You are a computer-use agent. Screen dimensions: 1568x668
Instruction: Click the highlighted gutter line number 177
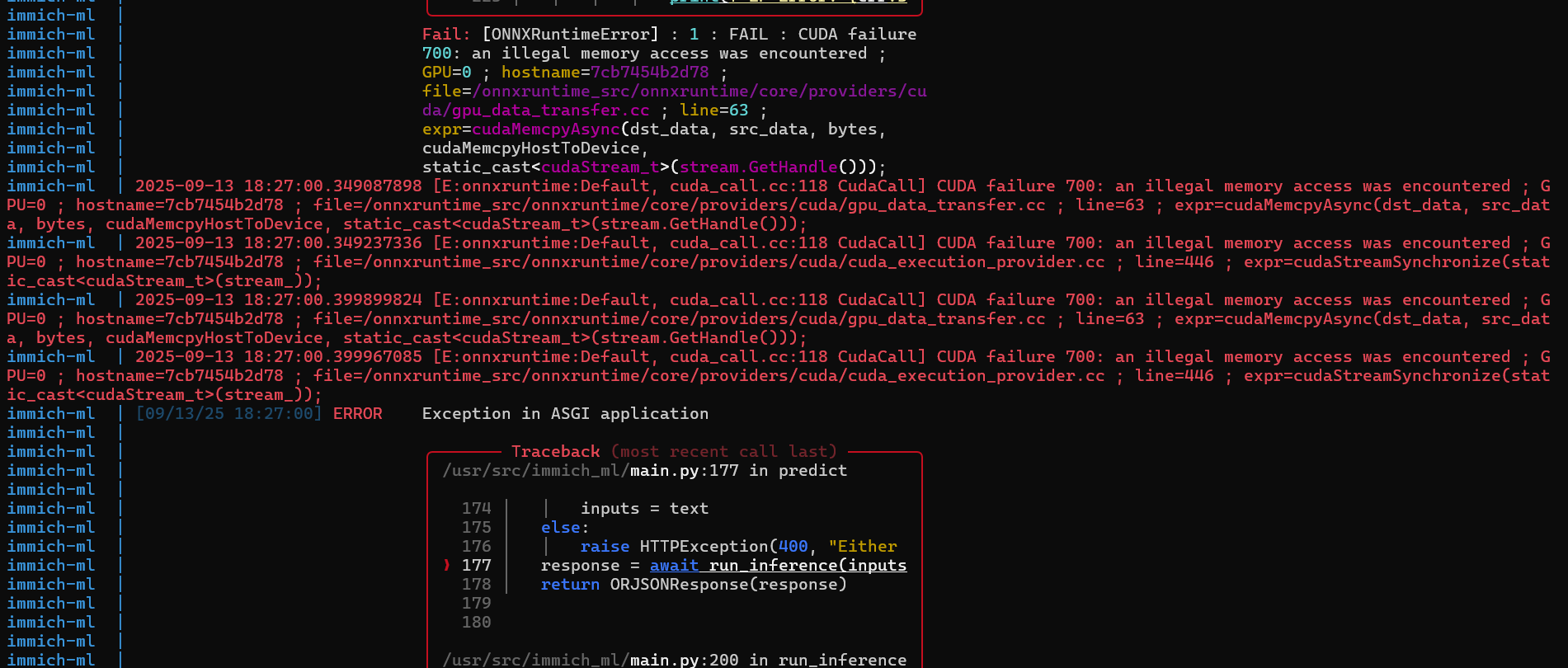(476, 565)
